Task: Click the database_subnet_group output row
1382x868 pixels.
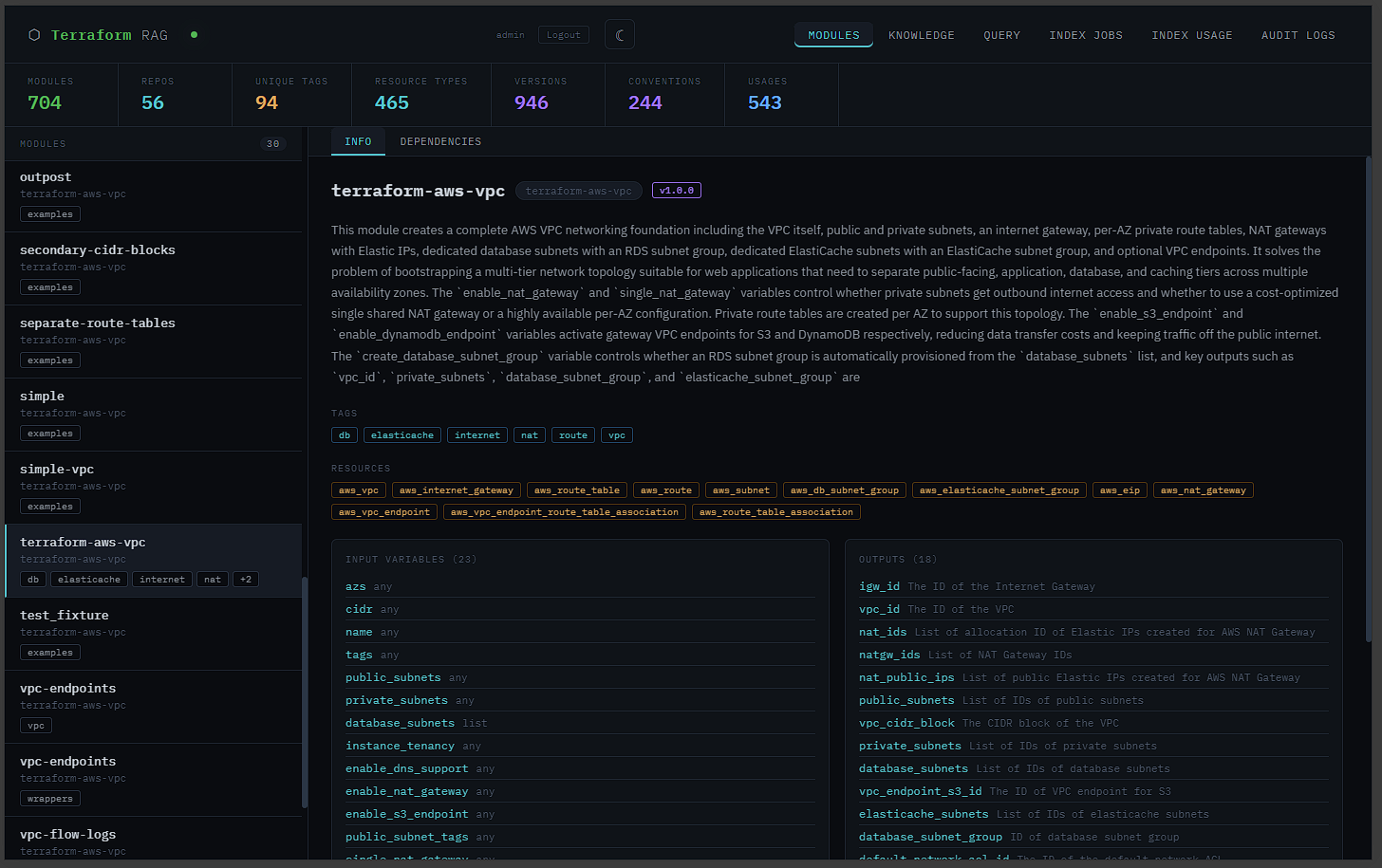Action: [x=1093, y=837]
